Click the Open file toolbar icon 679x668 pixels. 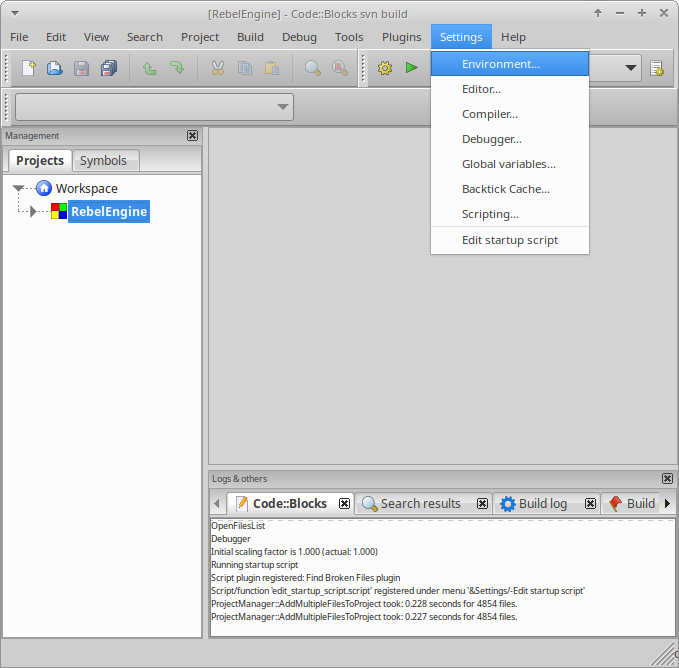tap(55, 68)
